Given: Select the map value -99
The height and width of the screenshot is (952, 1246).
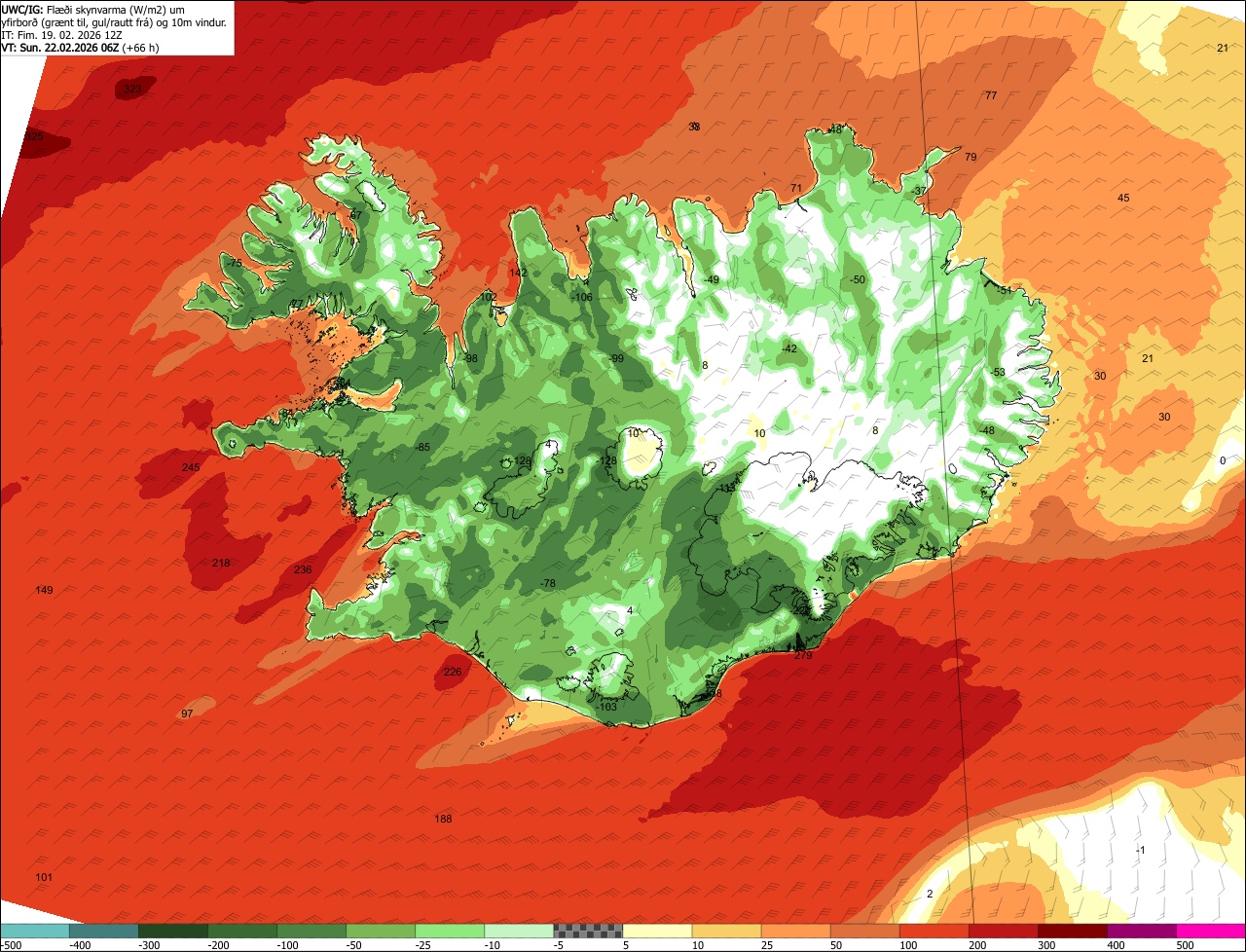Looking at the screenshot, I should pyautogui.click(x=615, y=358).
